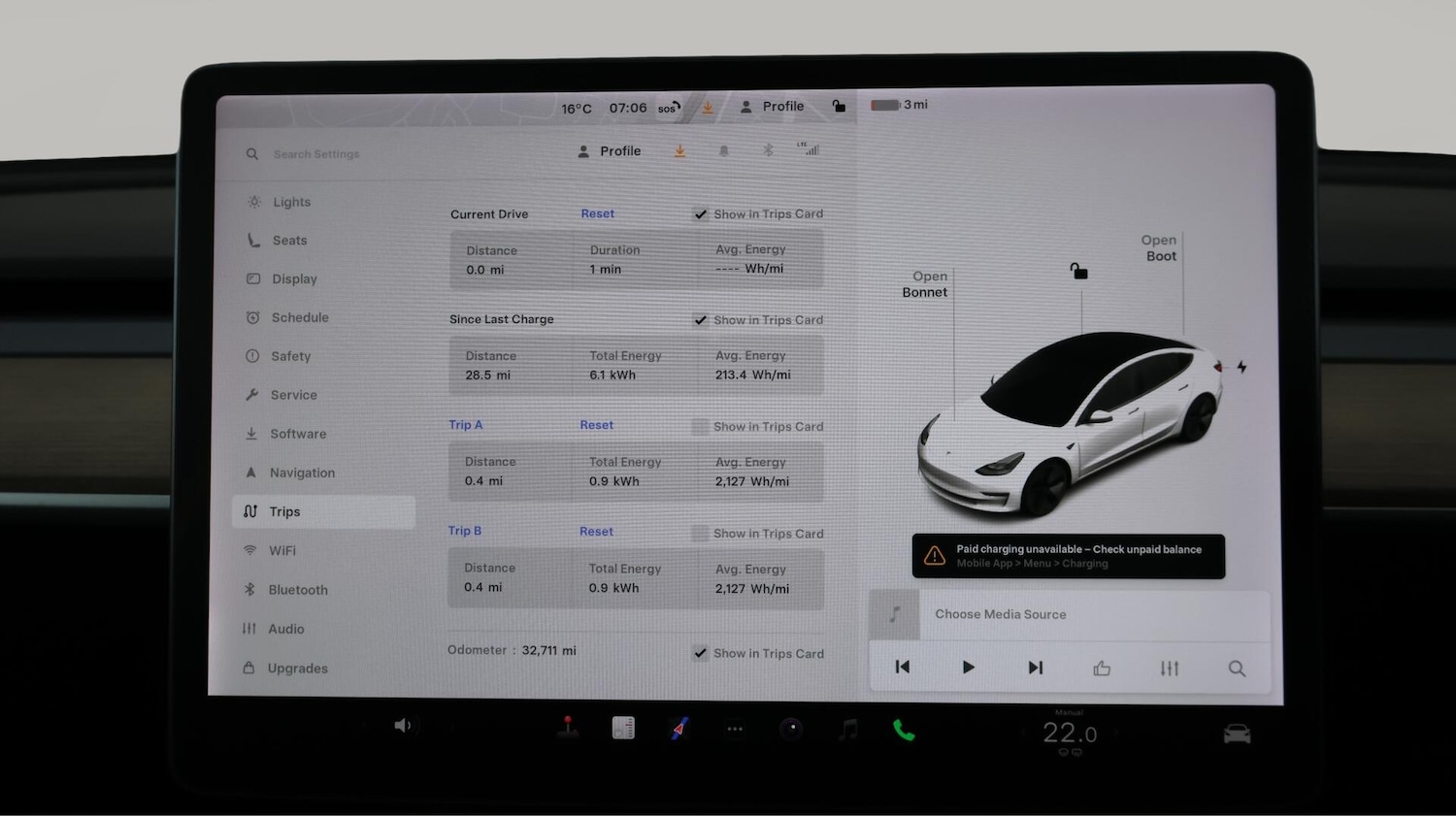Open the arcade joystick app

[568, 728]
